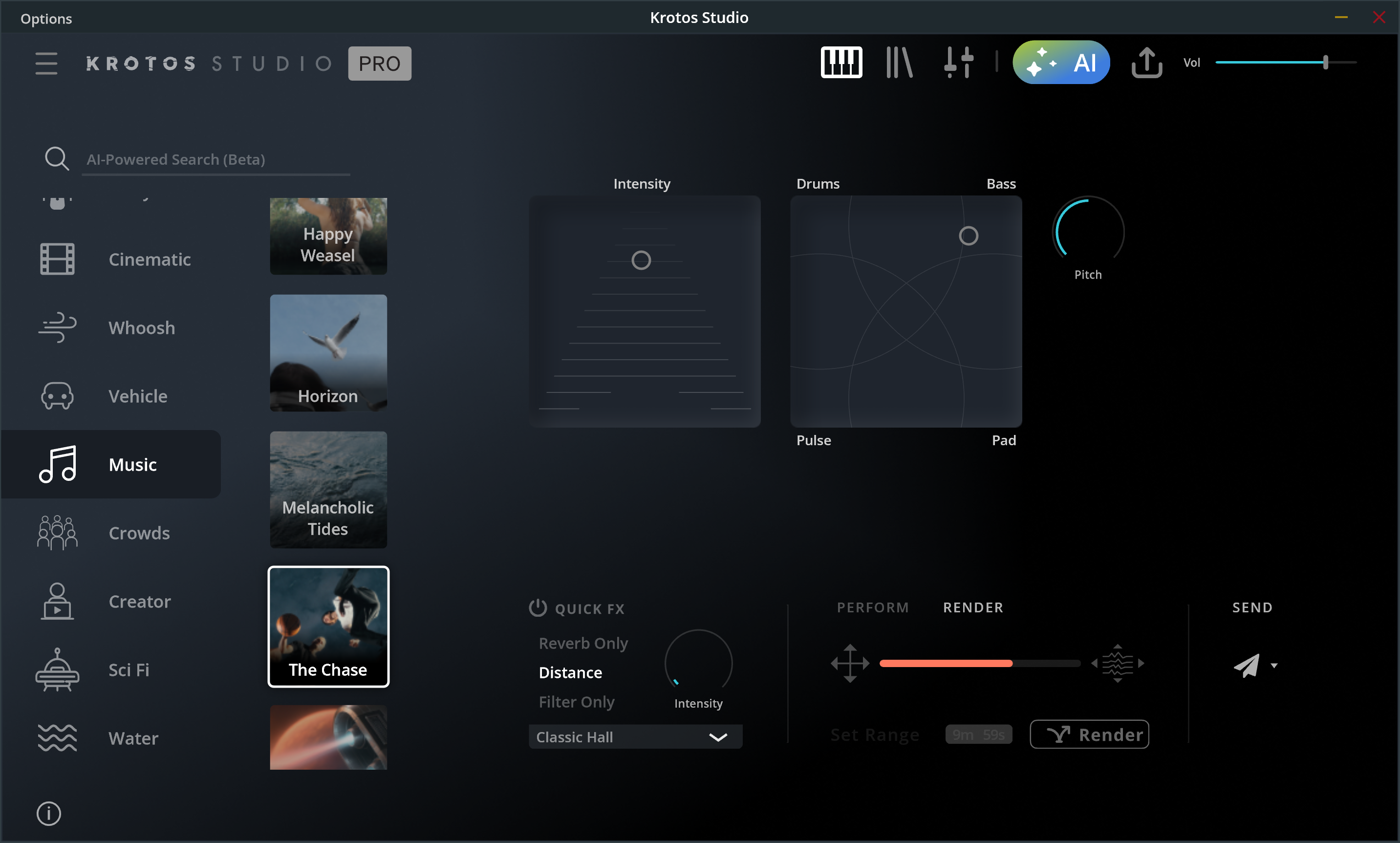Open the hamburger menu icon
This screenshot has height=843, width=1400.
pos(46,63)
